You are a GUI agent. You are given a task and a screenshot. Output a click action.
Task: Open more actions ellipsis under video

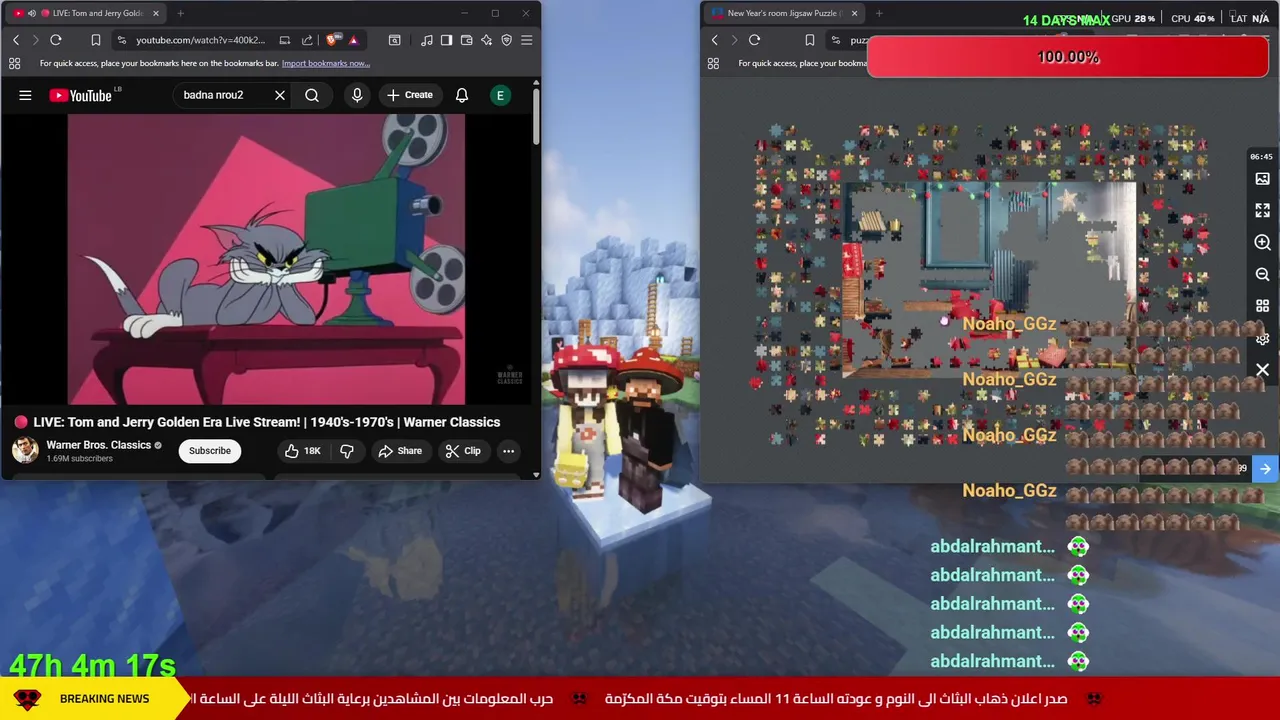pyautogui.click(x=508, y=451)
